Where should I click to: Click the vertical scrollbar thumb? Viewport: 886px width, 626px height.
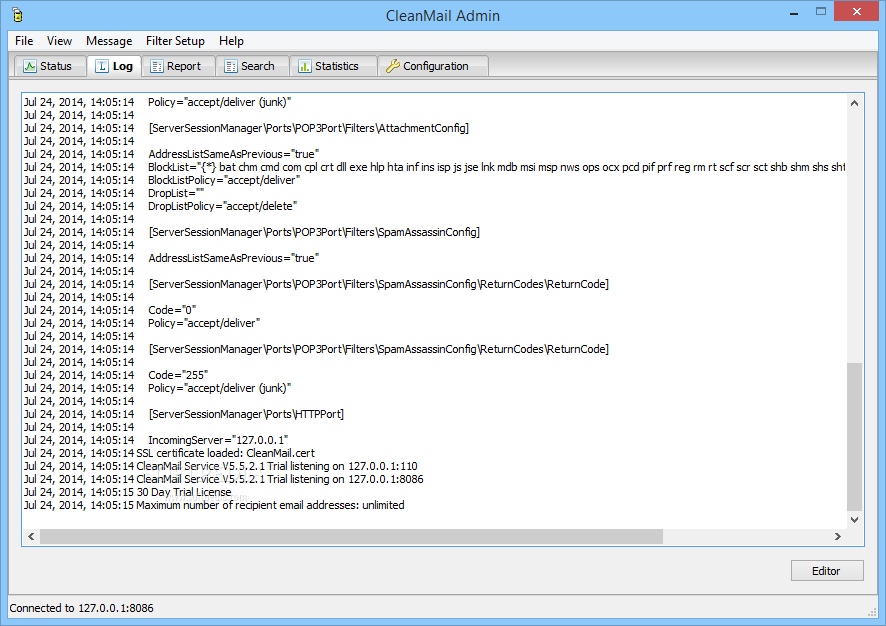[854, 436]
